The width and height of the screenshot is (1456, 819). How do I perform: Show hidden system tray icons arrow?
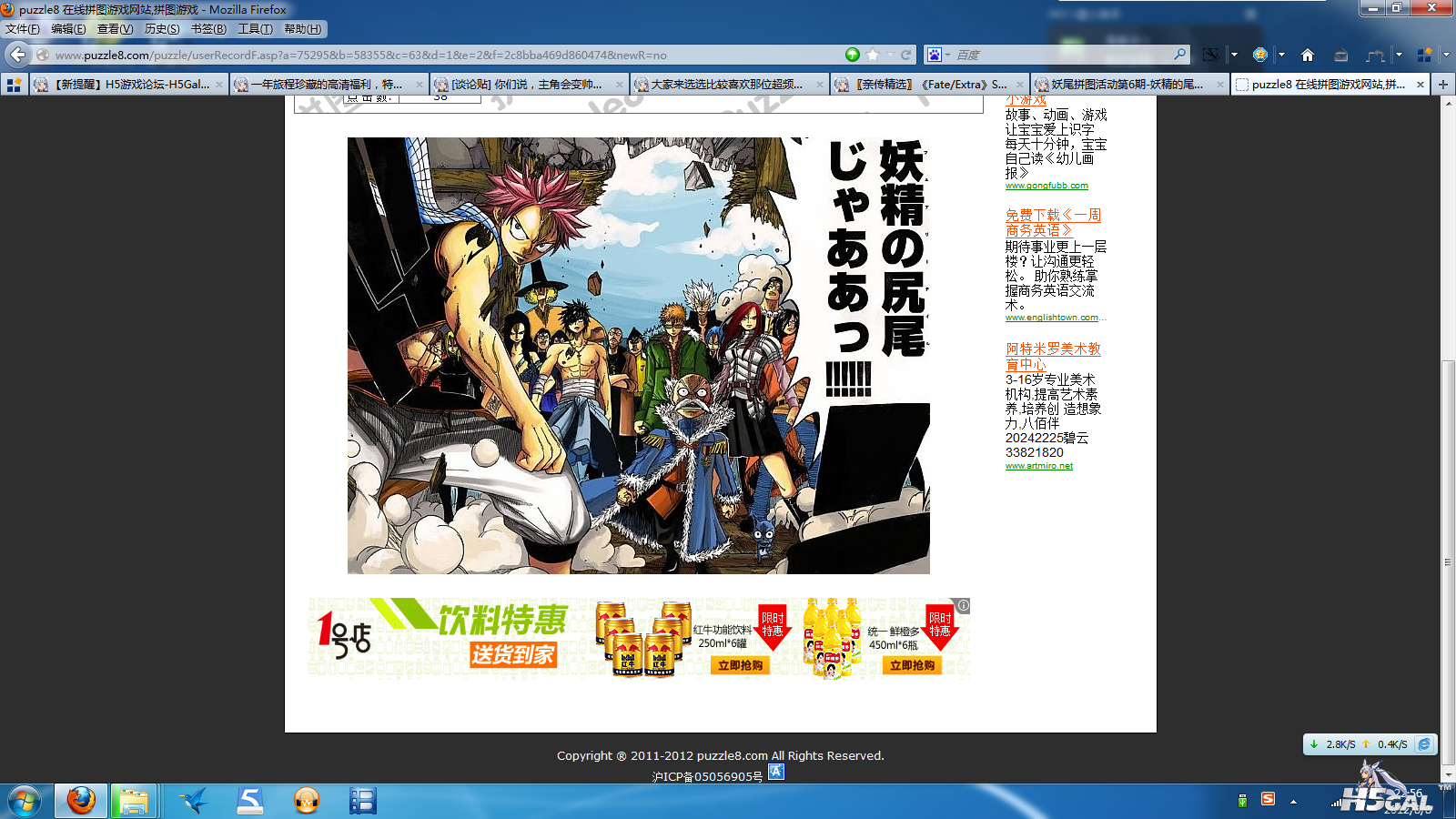coord(1293,802)
